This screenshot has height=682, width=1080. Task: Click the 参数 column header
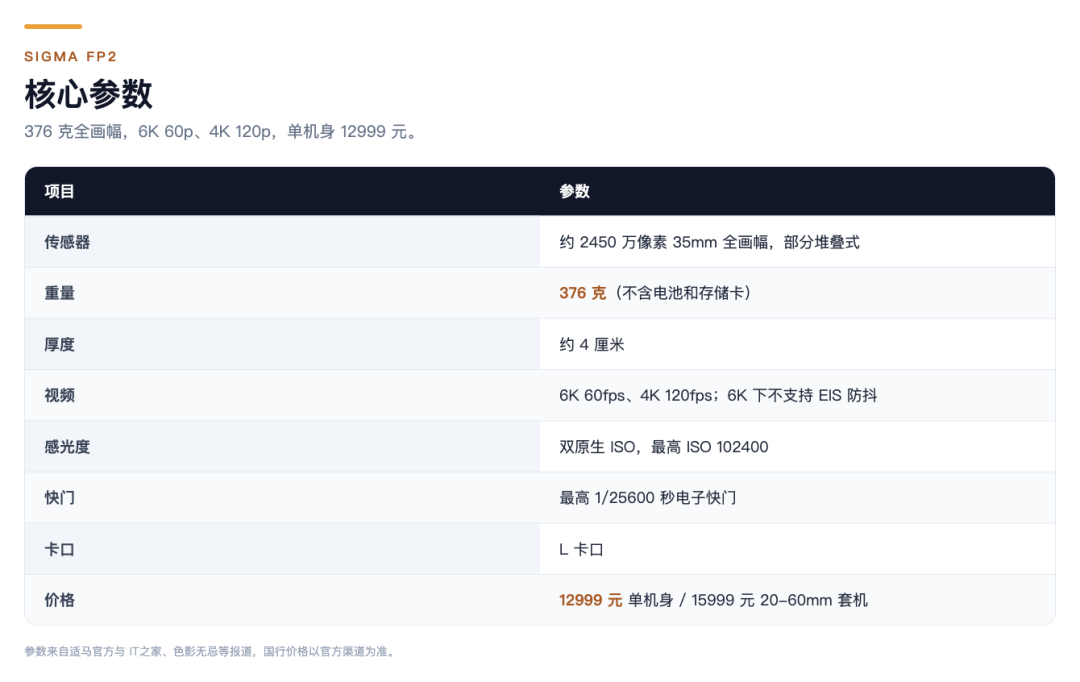[574, 192]
